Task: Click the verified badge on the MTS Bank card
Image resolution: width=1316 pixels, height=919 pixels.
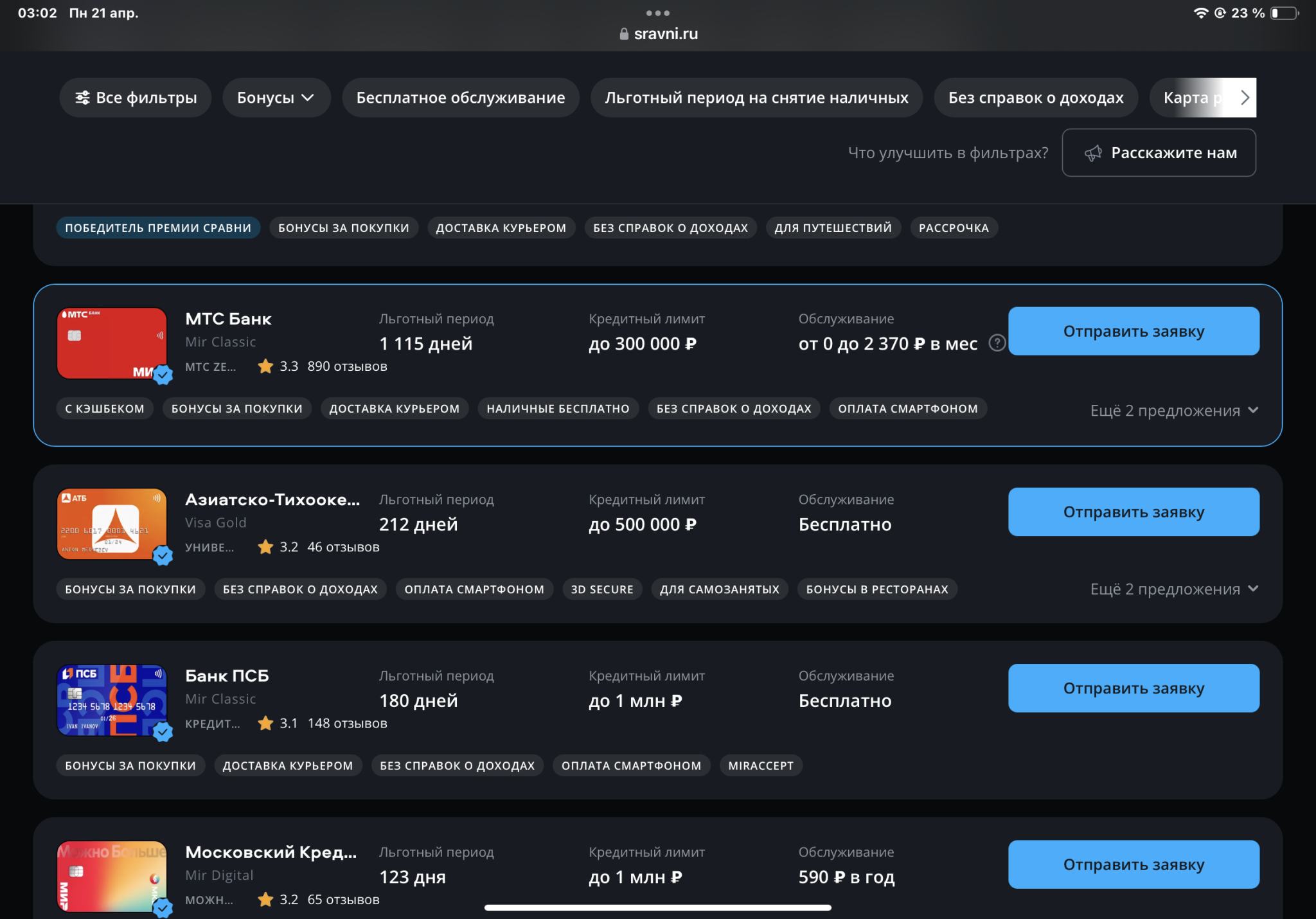Action: pos(163,375)
